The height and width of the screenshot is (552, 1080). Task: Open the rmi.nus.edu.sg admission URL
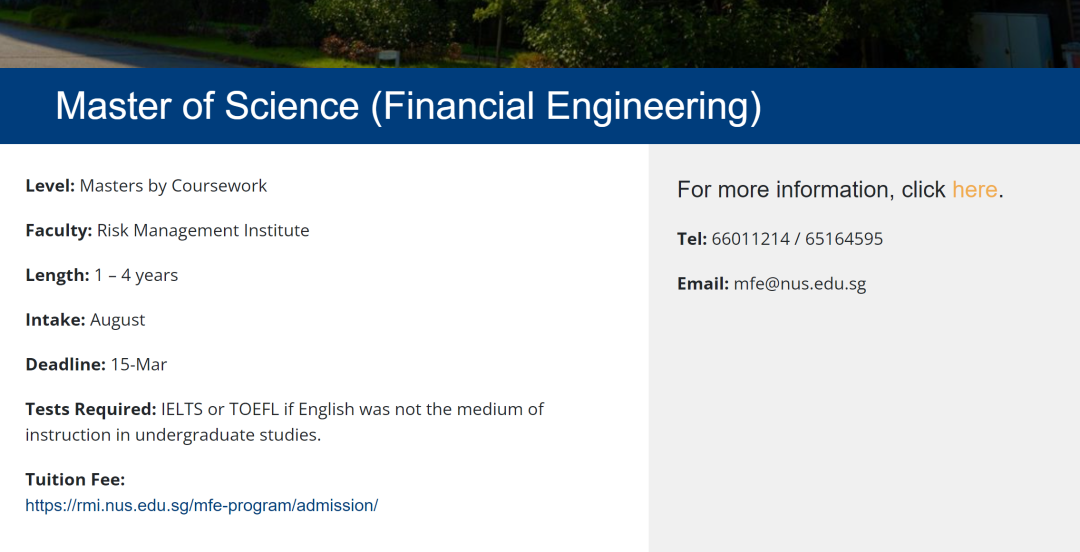tap(202, 505)
